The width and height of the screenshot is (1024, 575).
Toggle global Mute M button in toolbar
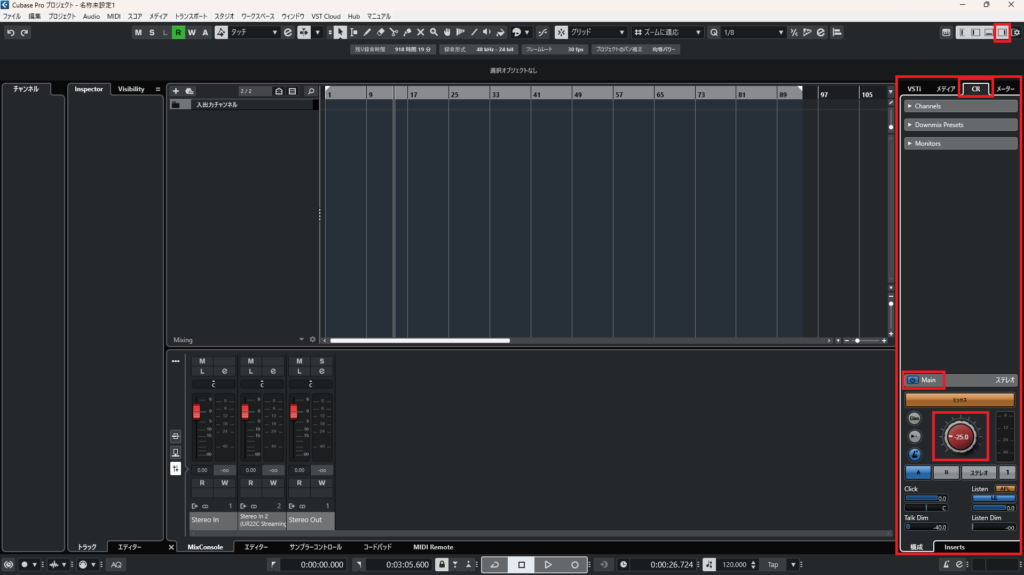point(138,33)
